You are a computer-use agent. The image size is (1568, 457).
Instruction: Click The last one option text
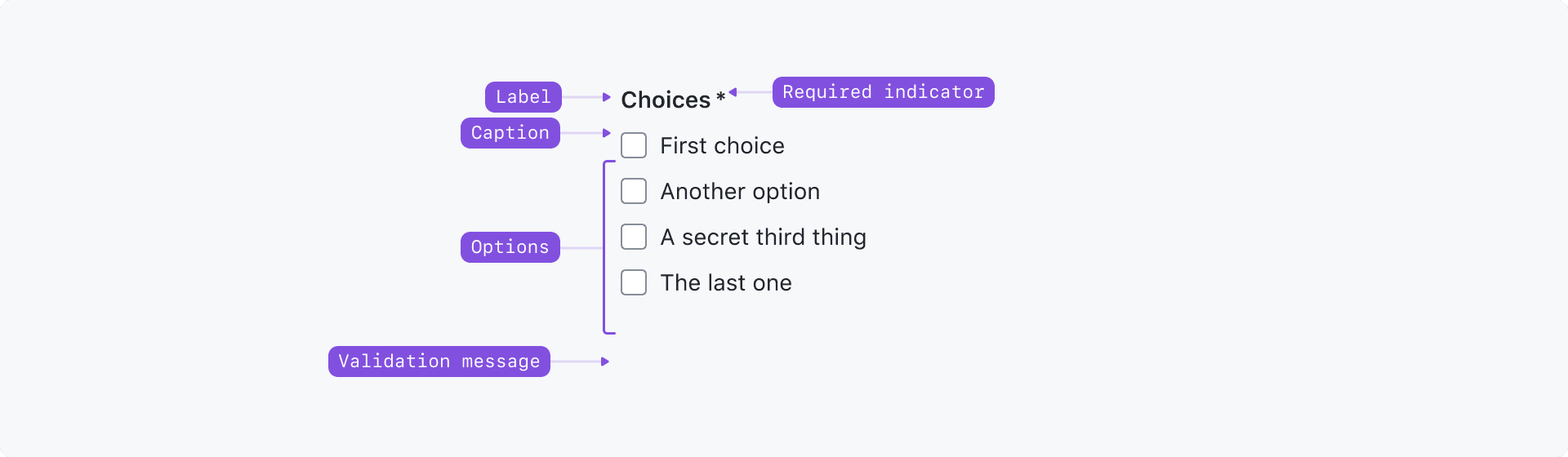click(726, 282)
